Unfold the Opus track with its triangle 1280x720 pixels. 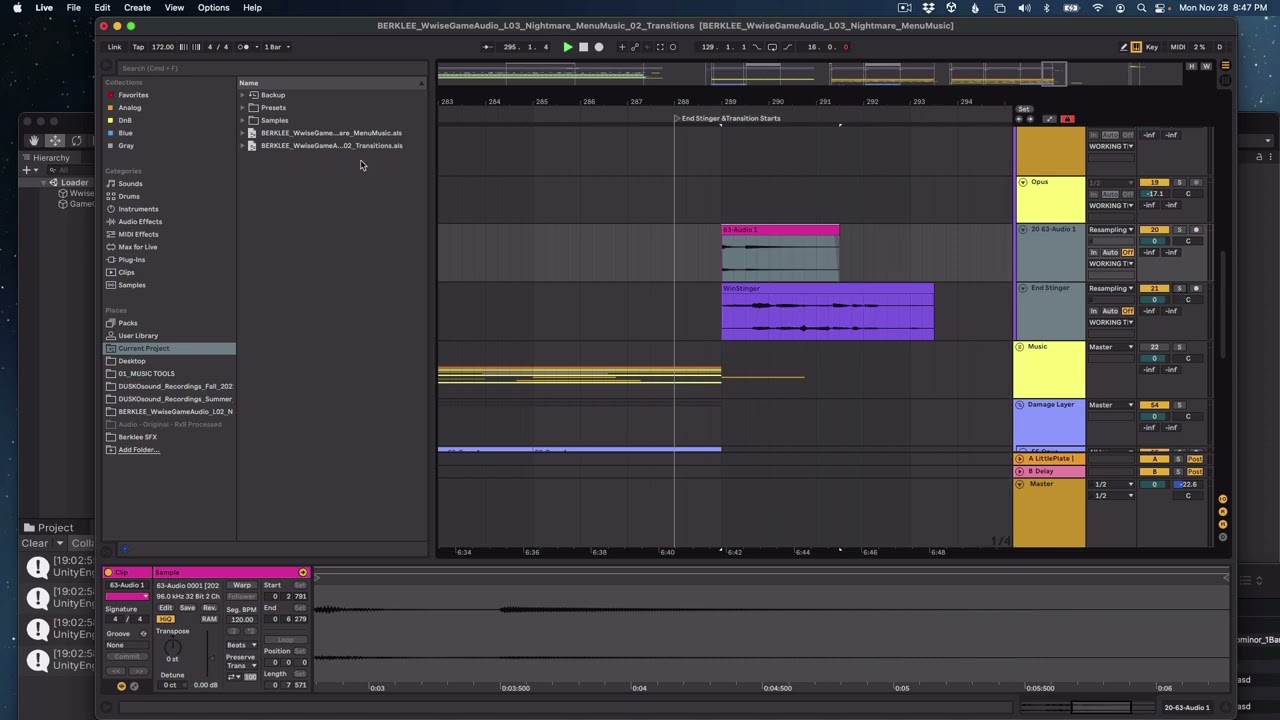1022,182
